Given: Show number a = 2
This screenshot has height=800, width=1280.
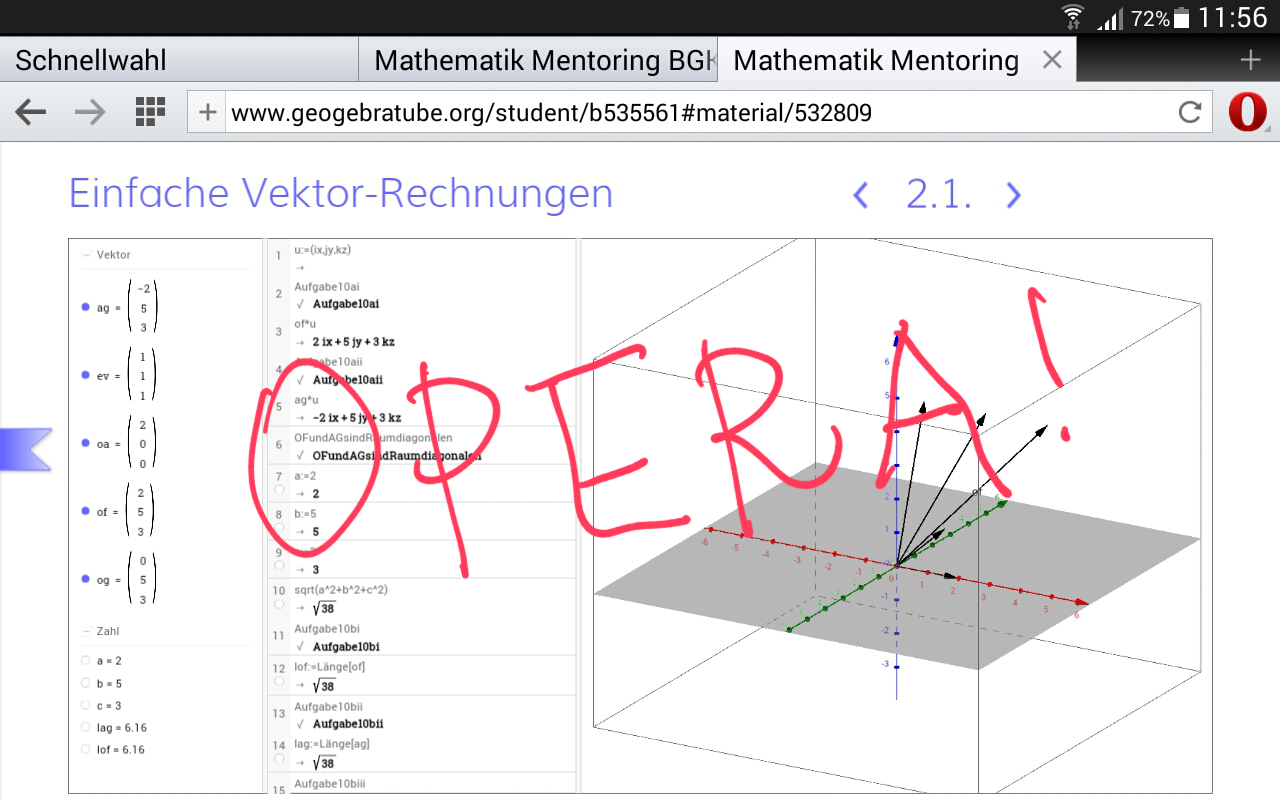Looking at the screenshot, I should point(85,661).
